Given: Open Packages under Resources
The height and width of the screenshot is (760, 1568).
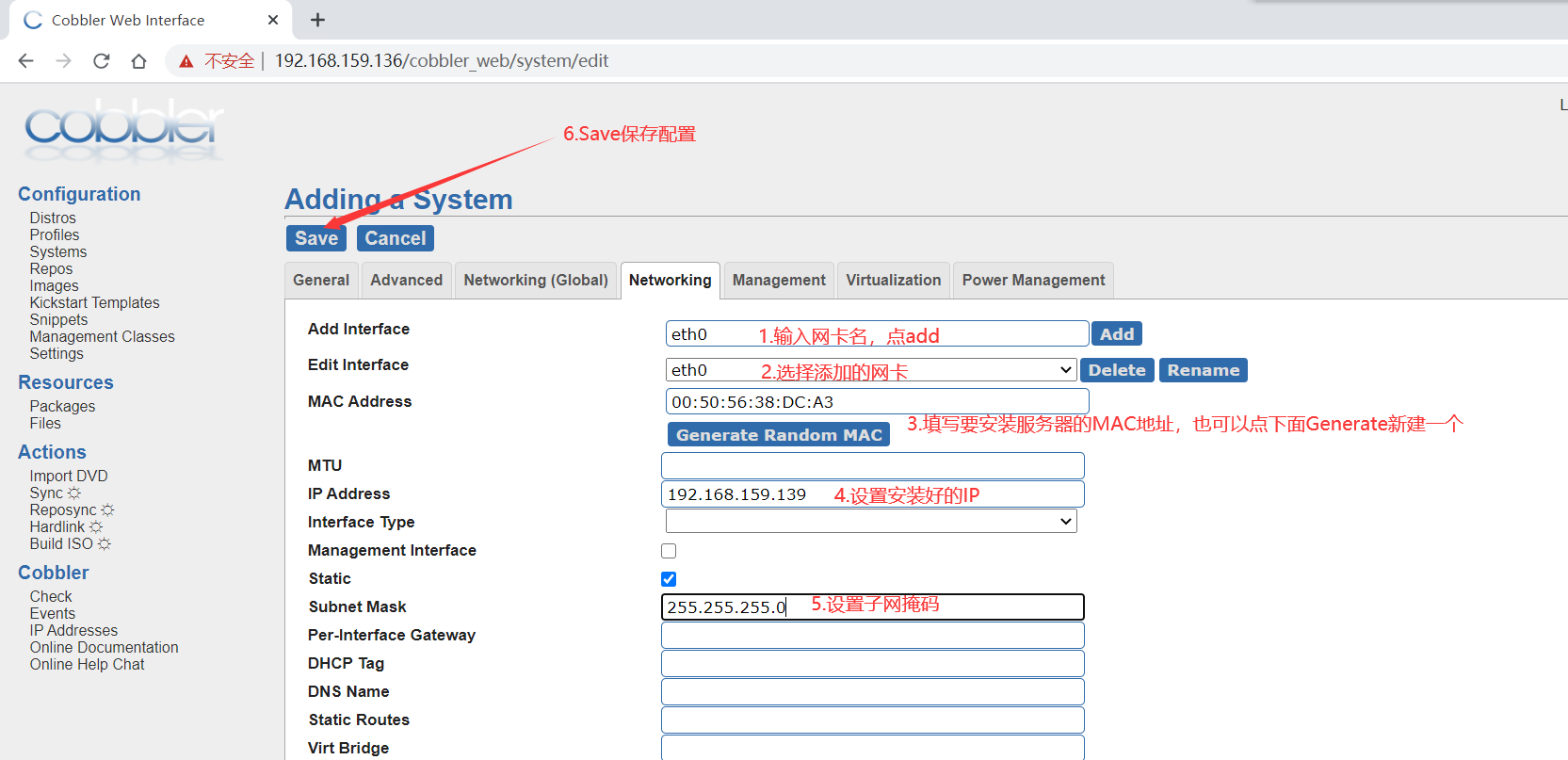Looking at the screenshot, I should 62,407.
